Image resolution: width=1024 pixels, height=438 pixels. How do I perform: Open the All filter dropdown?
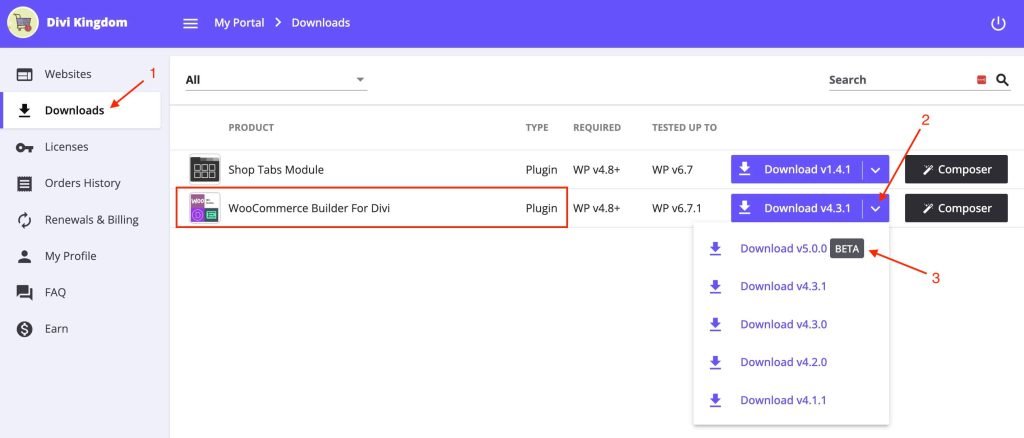click(276, 80)
